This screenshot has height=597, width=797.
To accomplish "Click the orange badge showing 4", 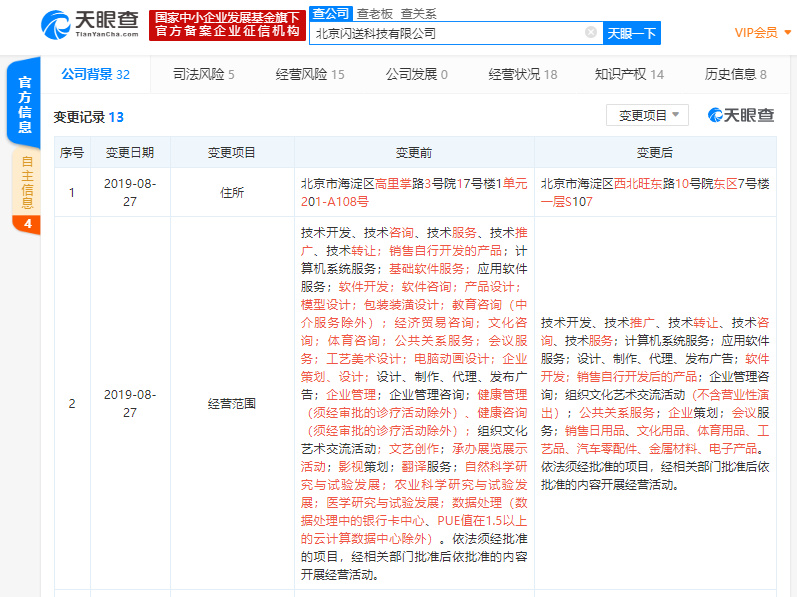I will (x=26, y=223).
